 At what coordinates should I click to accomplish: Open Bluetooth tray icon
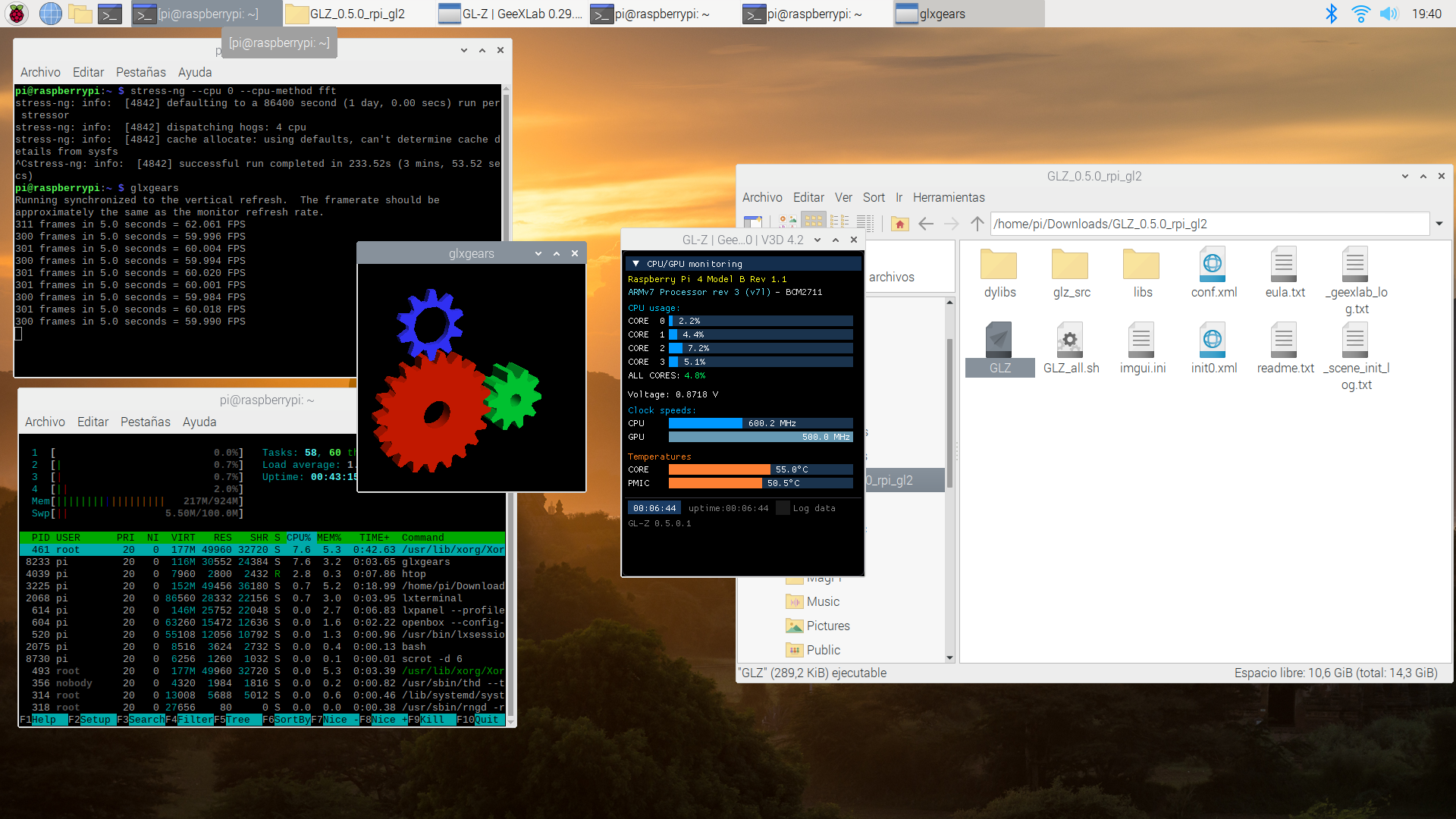1331,14
